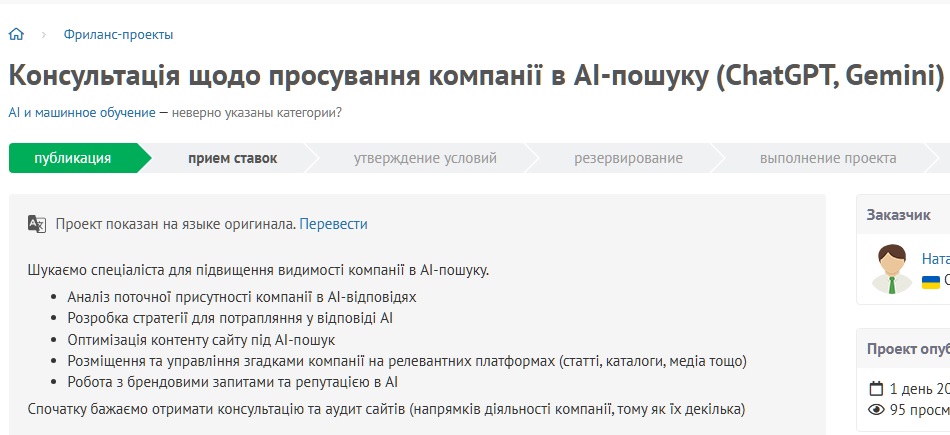Click the calendar icon near publication date
950x435 pixels.
click(876, 389)
